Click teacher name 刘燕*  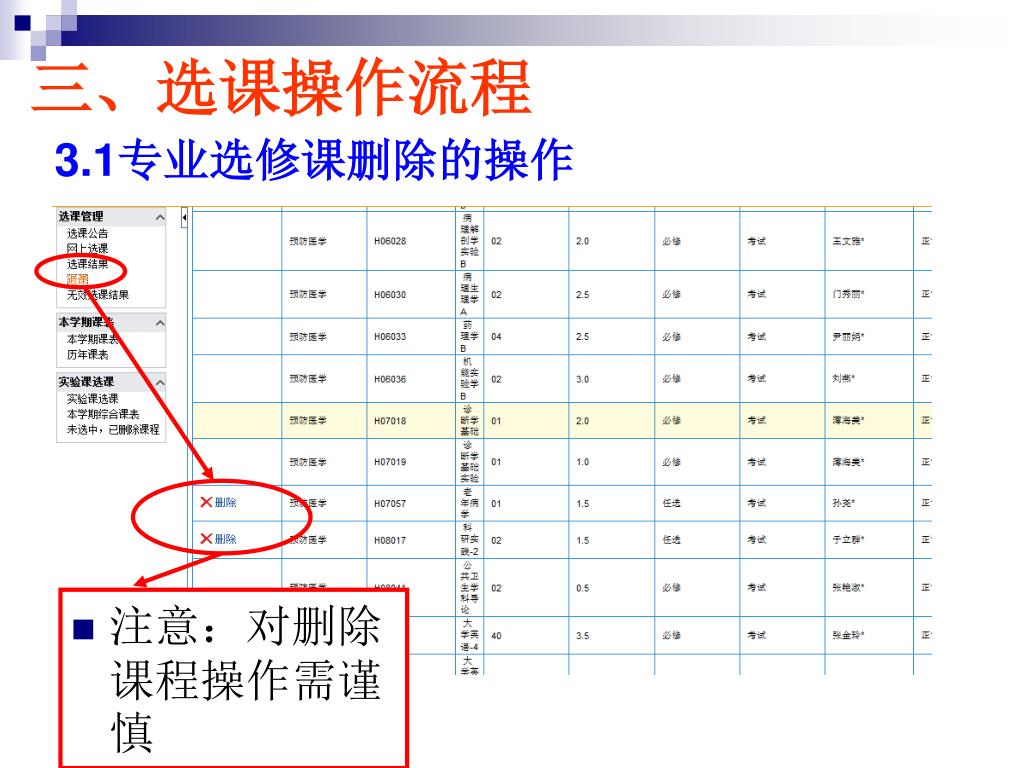844,379
